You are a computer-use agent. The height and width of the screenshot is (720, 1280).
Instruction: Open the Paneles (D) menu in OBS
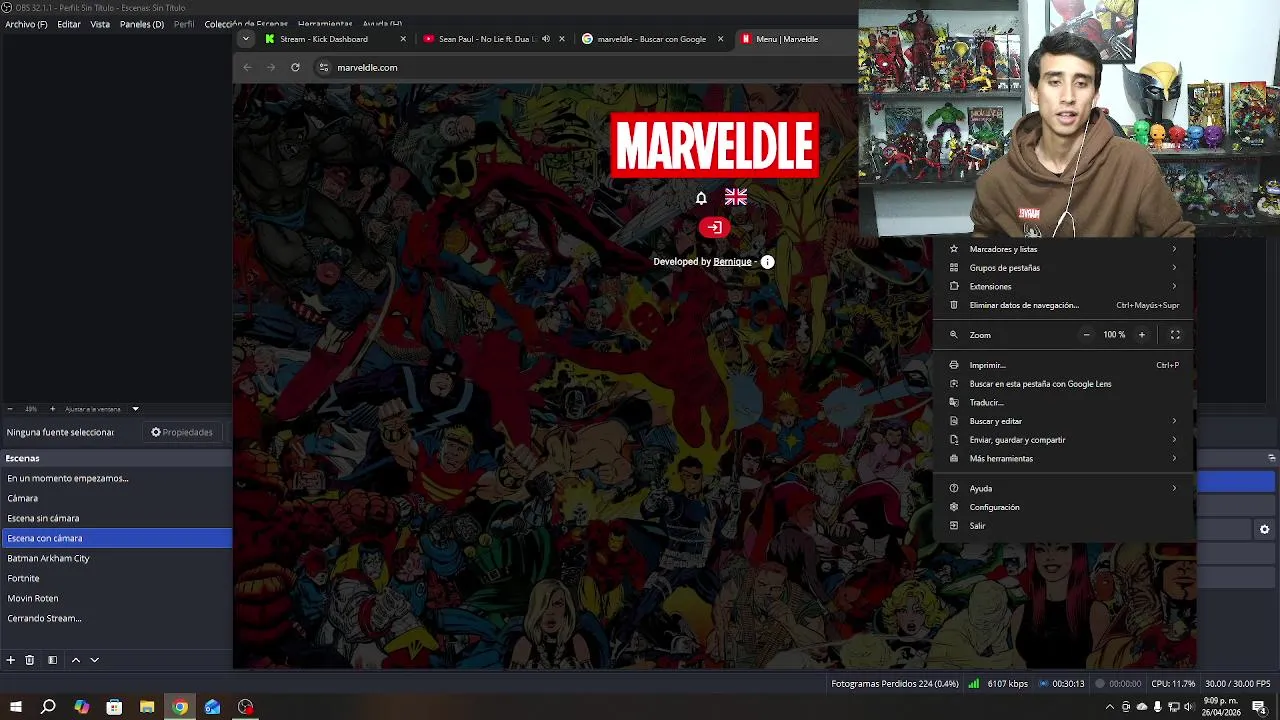142,24
